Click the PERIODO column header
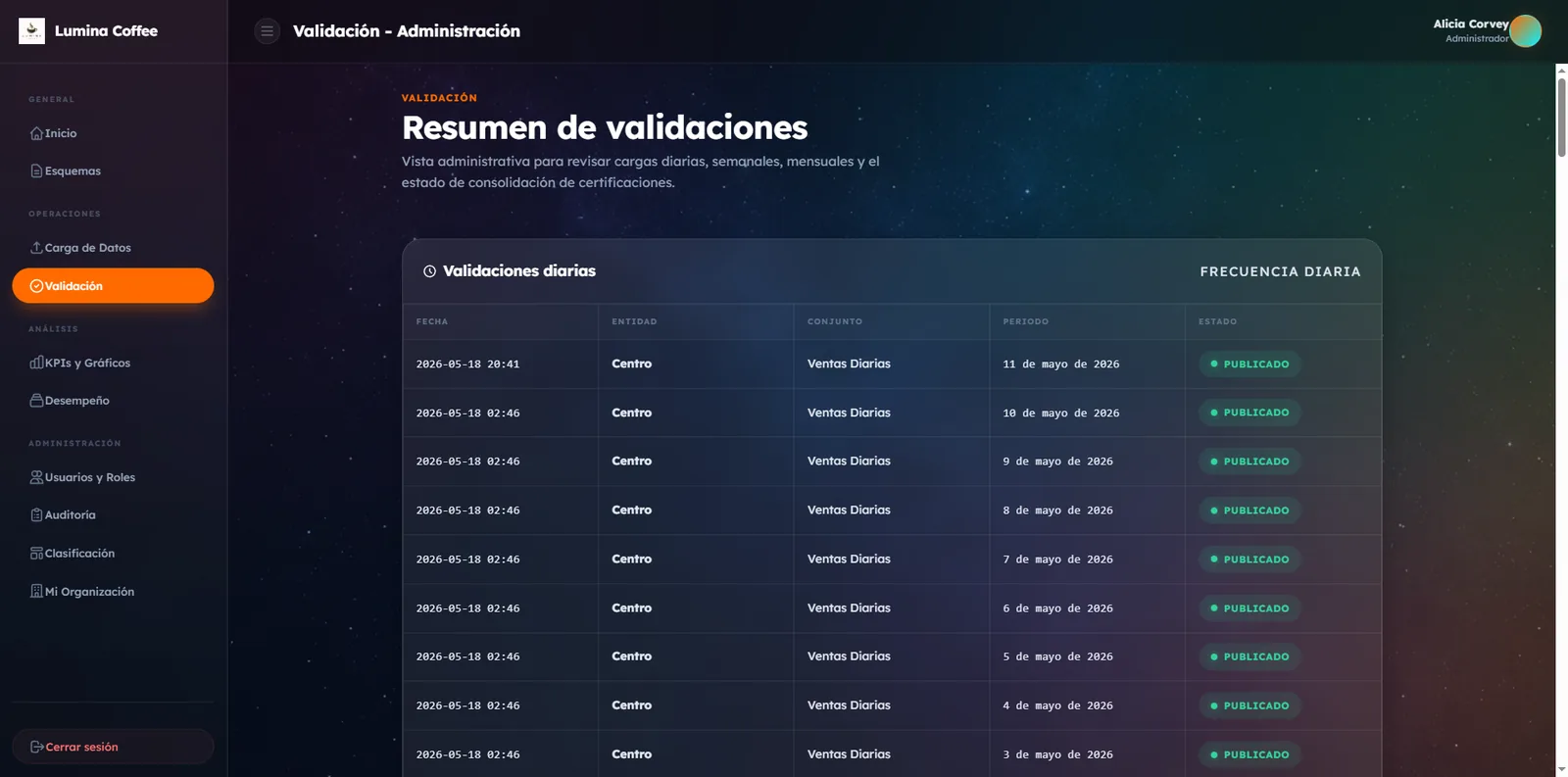This screenshot has height=777, width=1568. click(x=1026, y=321)
